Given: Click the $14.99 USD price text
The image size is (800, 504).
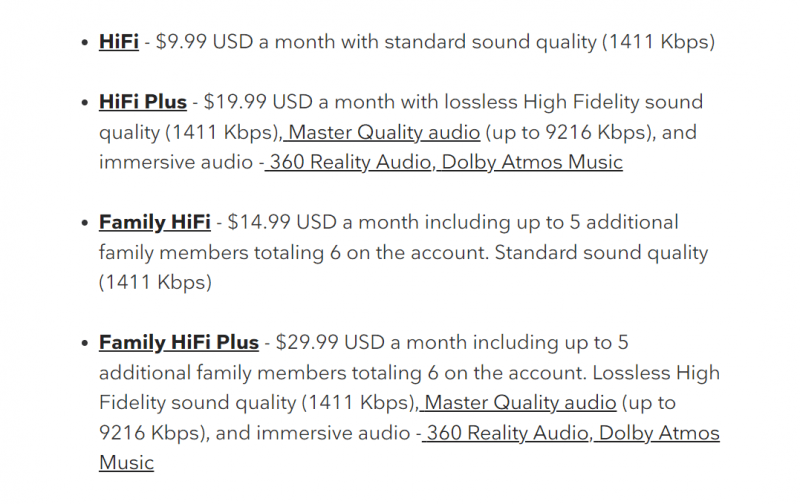Looking at the screenshot, I should coord(282,222).
